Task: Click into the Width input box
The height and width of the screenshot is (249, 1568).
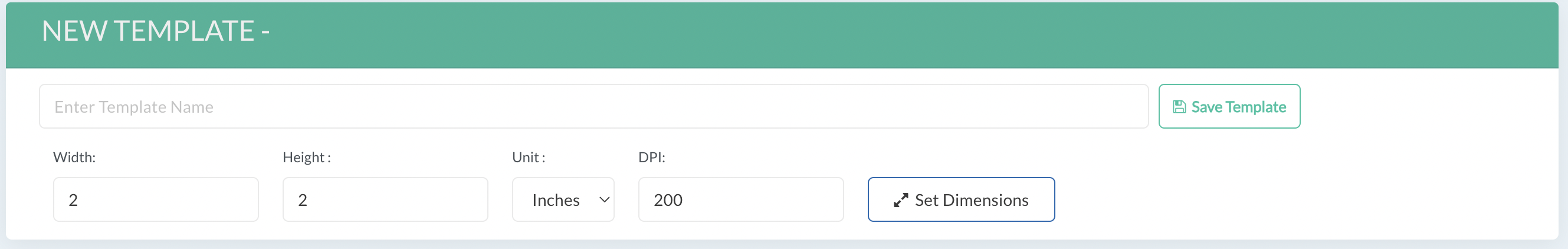Action: point(155,199)
